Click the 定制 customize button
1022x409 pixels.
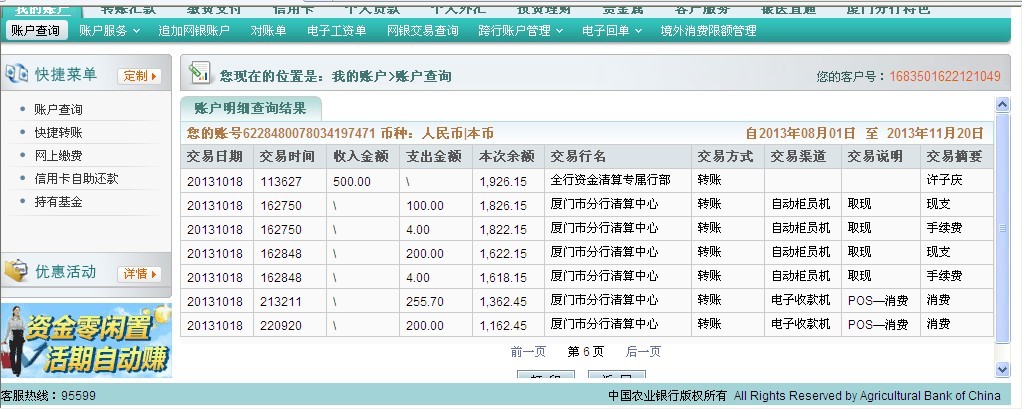pos(138,76)
